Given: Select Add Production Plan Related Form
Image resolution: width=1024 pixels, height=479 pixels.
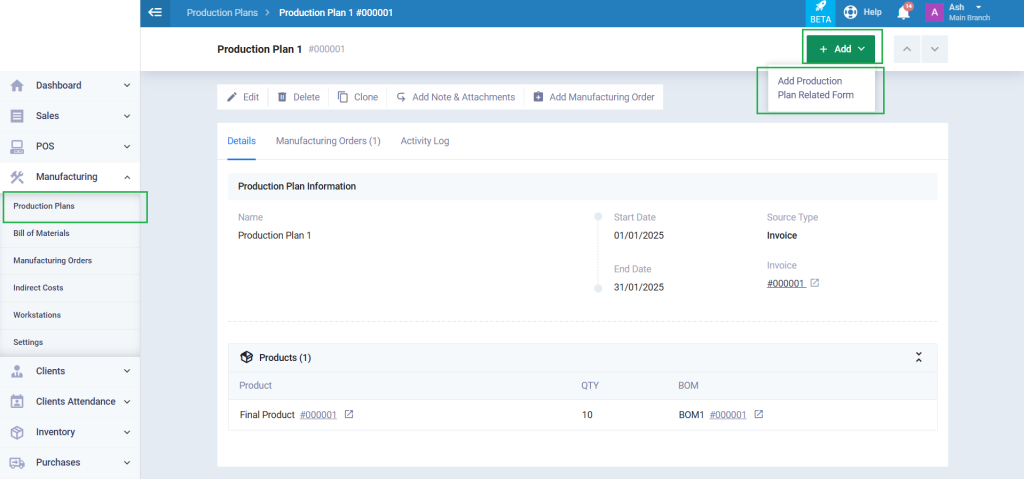Looking at the screenshot, I should [x=816, y=88].
